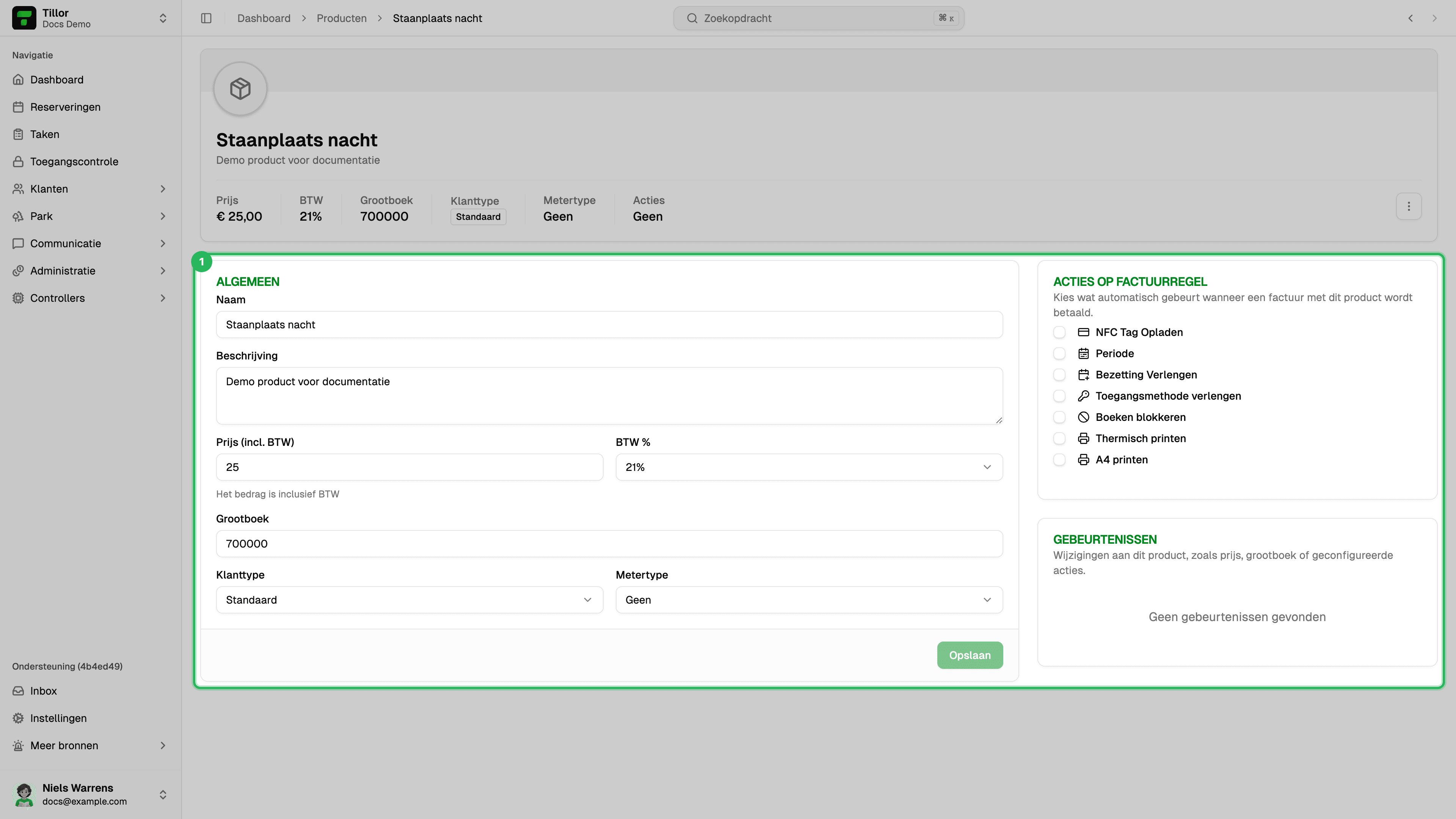Click the Staanplaats nacht breadcrumb
This screenshot has height=819, width=1456.
point(438,18)
